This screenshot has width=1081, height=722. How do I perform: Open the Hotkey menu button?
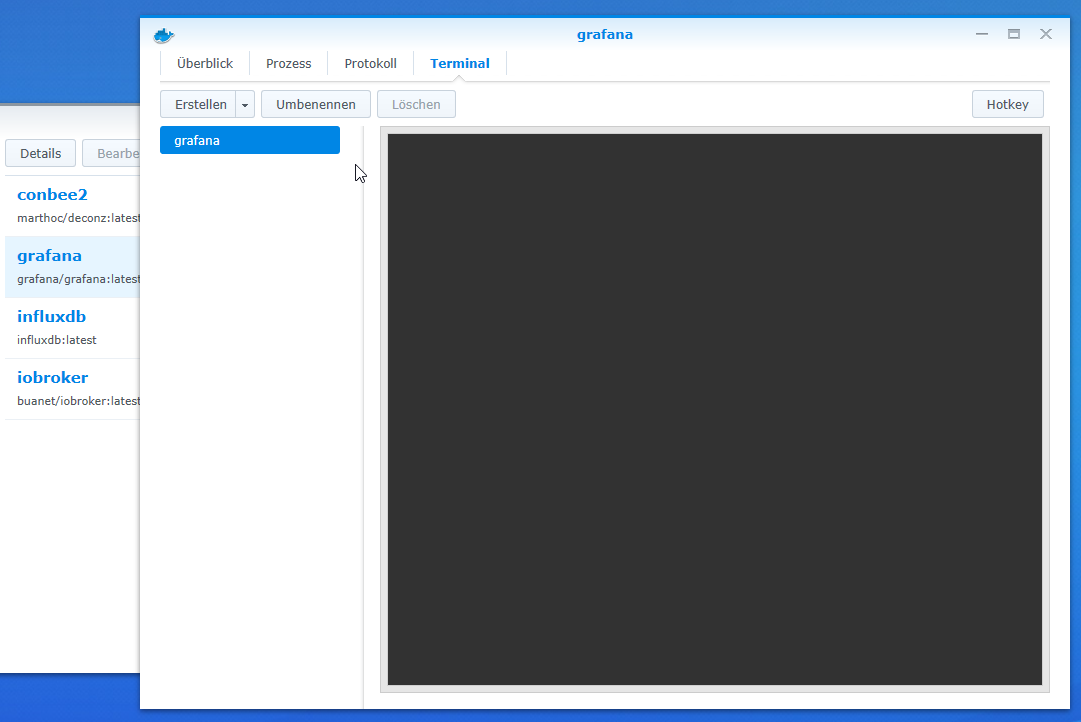1007,104
